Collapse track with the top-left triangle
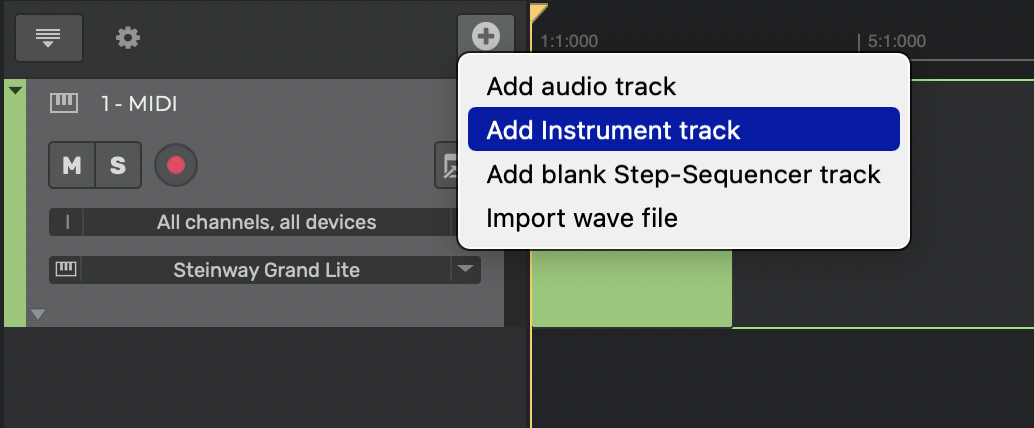This screenshot has height=428, width=1034. (x=16, y=90)
